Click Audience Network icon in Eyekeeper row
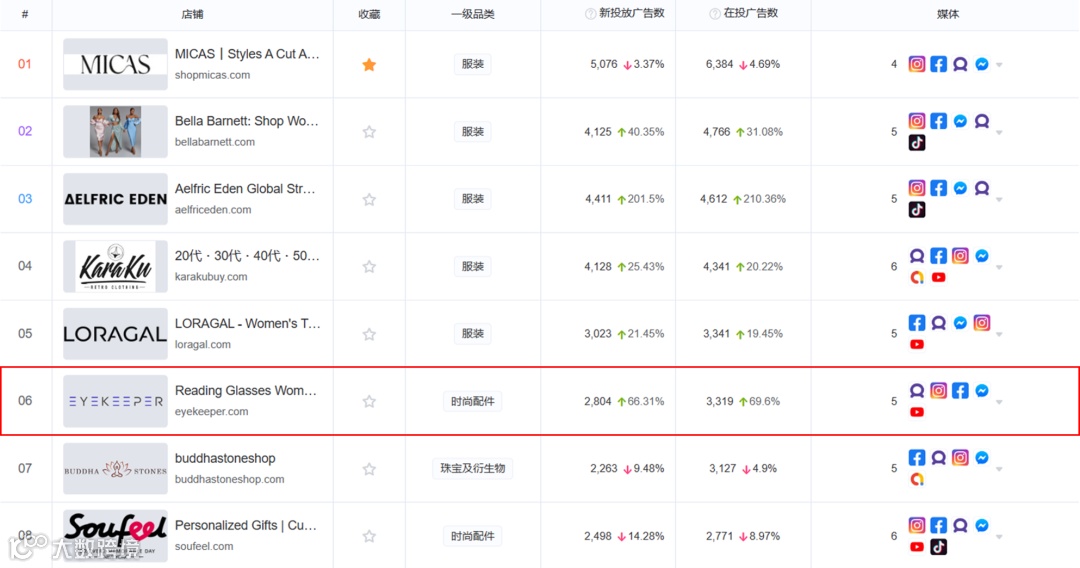1080x568 pixels. [917, 390]
